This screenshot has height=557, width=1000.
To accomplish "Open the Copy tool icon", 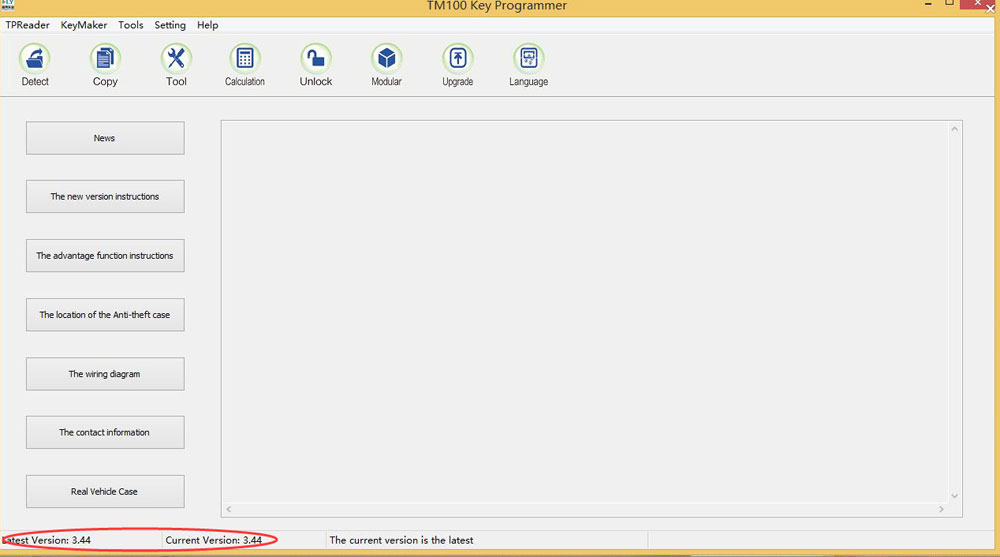I will [105, 59].
